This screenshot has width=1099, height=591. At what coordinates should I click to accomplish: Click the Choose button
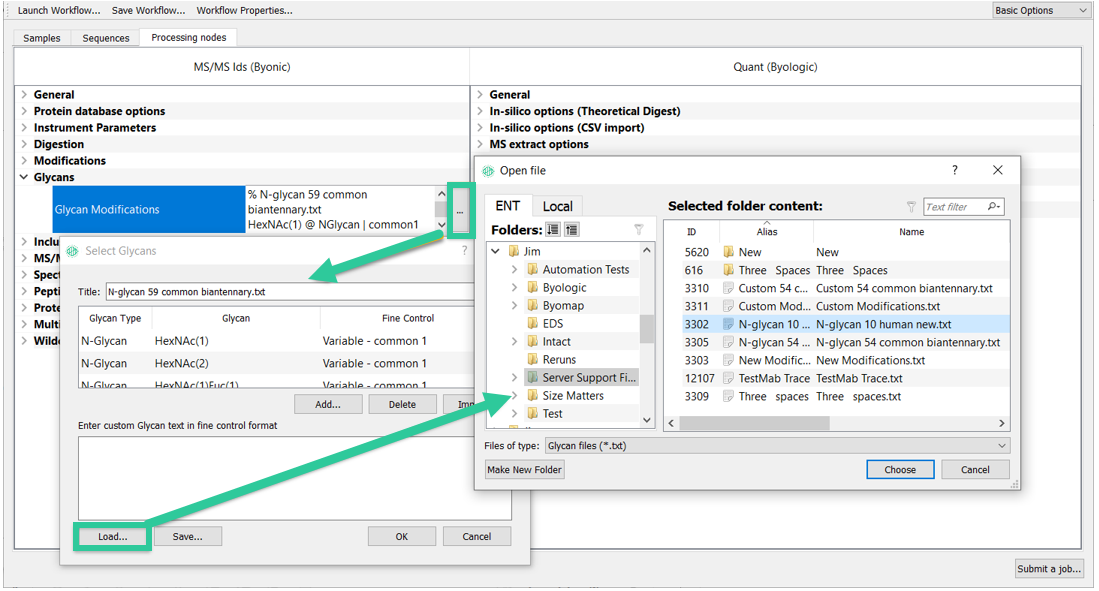[x=900, y=470]
